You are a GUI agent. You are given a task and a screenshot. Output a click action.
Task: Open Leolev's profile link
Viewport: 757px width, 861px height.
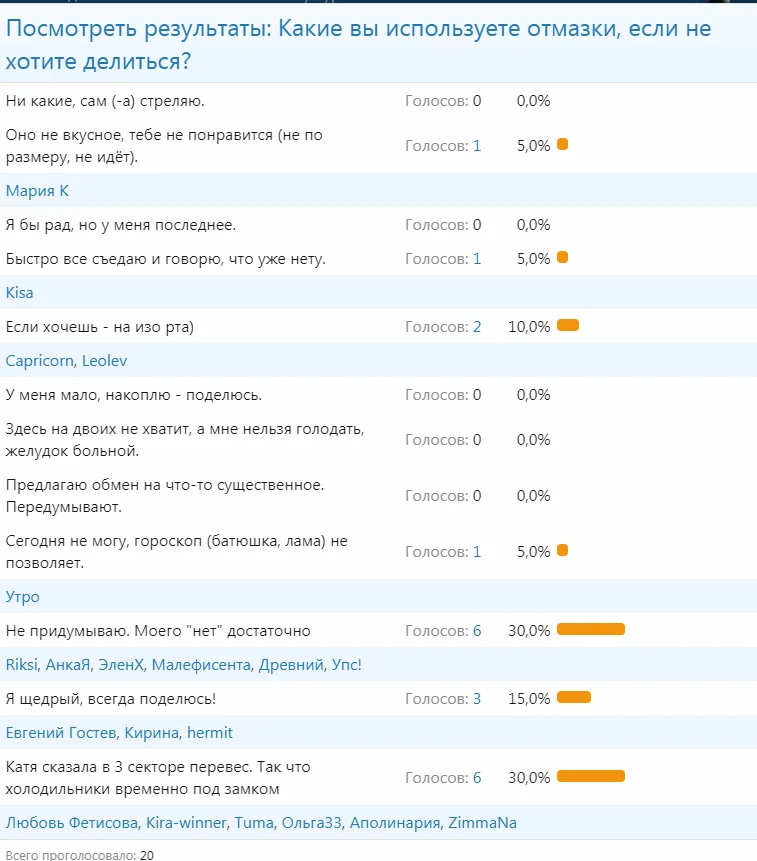(x=105, y=361)
